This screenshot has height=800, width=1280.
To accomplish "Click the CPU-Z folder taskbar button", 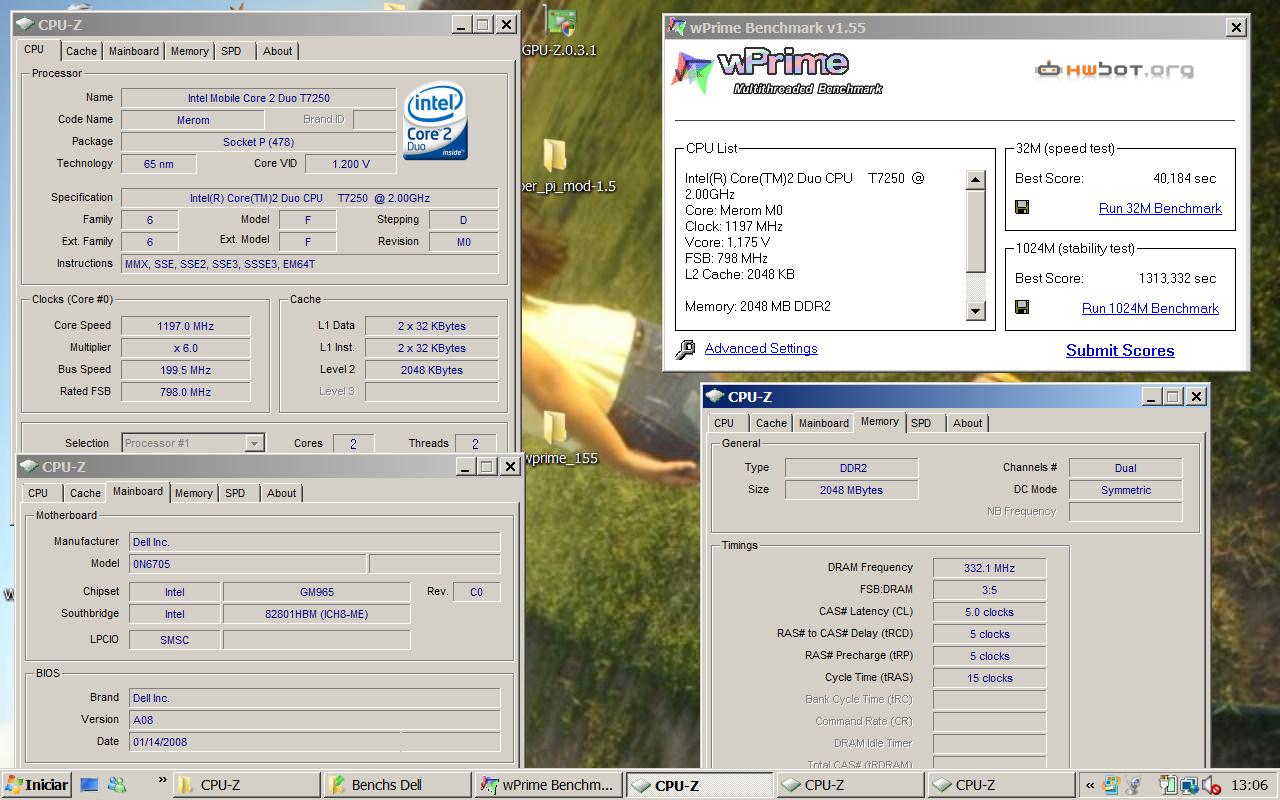I will click(x=247, y=785).
